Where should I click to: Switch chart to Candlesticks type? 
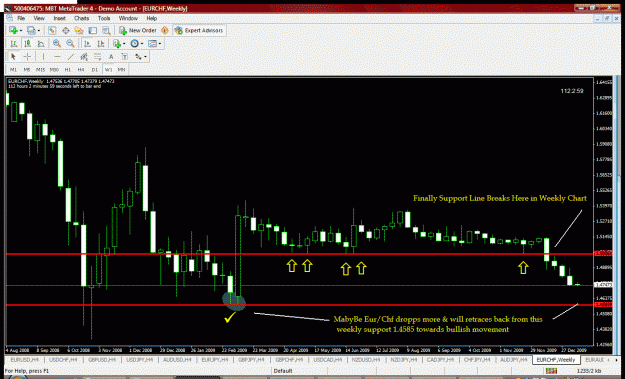click(x=28, y=43)
